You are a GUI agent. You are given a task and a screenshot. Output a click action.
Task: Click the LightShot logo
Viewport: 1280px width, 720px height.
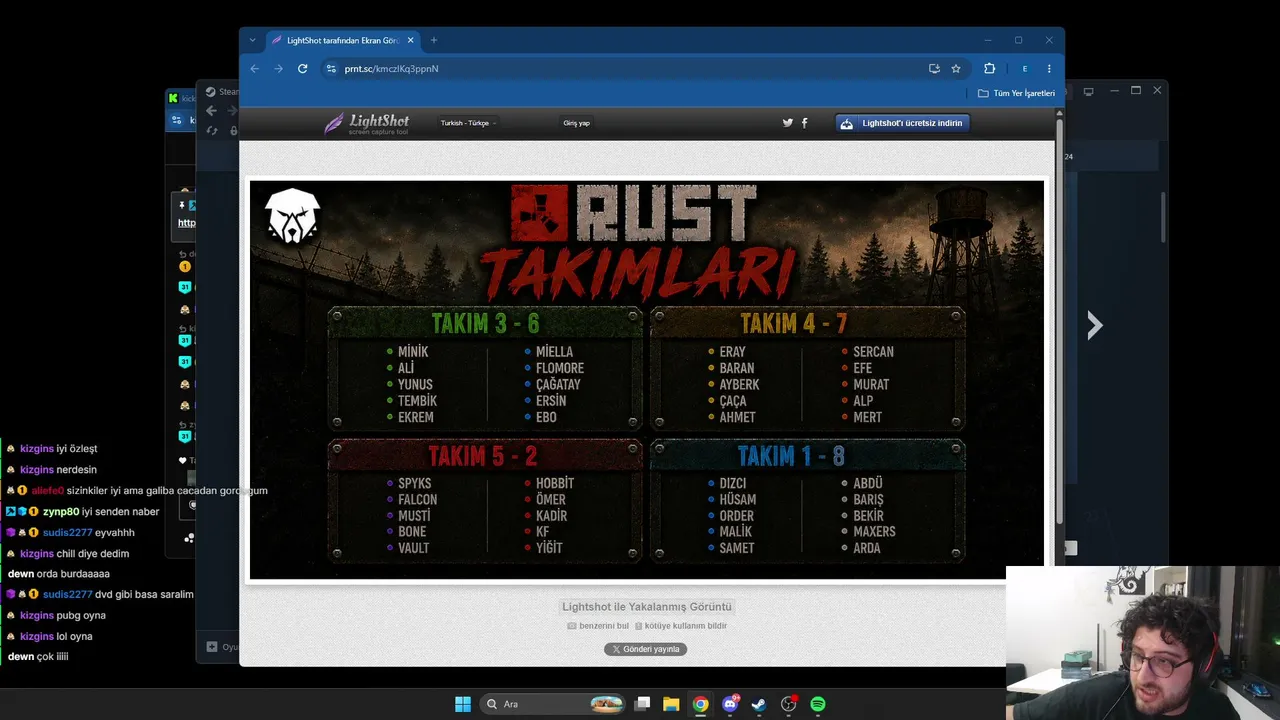366,123
